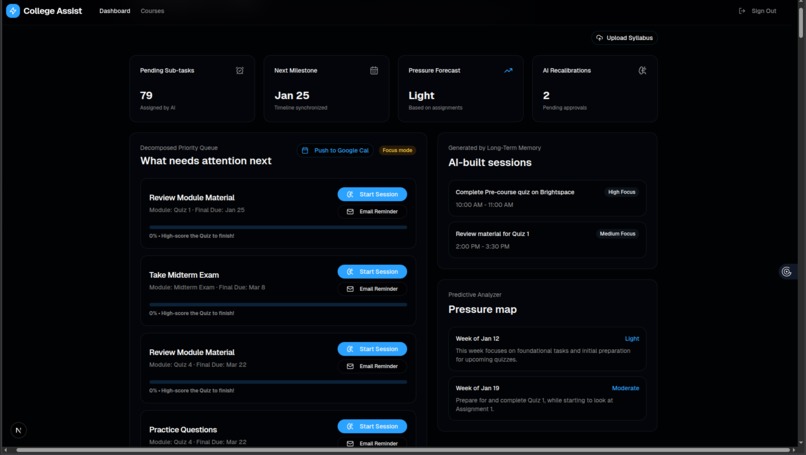Click the round N badge at bottom left

click(19, 430)
